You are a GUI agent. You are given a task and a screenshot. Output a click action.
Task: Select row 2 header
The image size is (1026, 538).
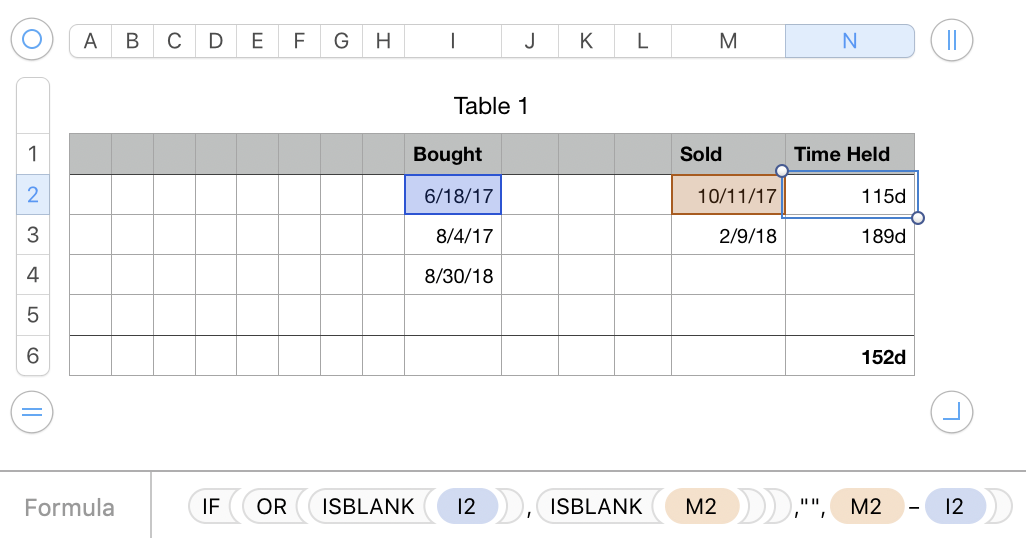tap(33, 194)
